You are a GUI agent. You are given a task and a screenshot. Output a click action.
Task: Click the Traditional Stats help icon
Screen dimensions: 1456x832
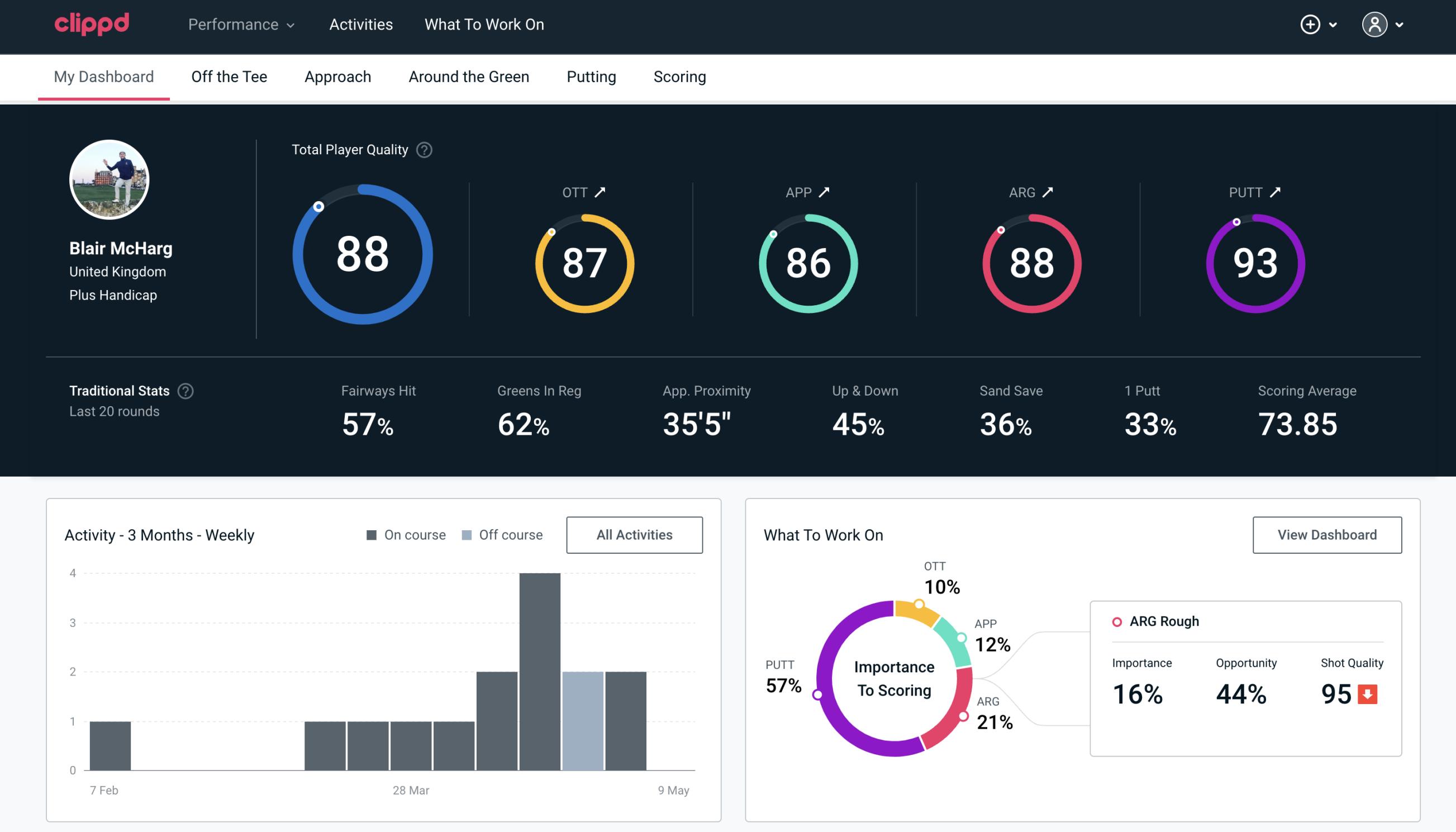(x=186, y=391)
